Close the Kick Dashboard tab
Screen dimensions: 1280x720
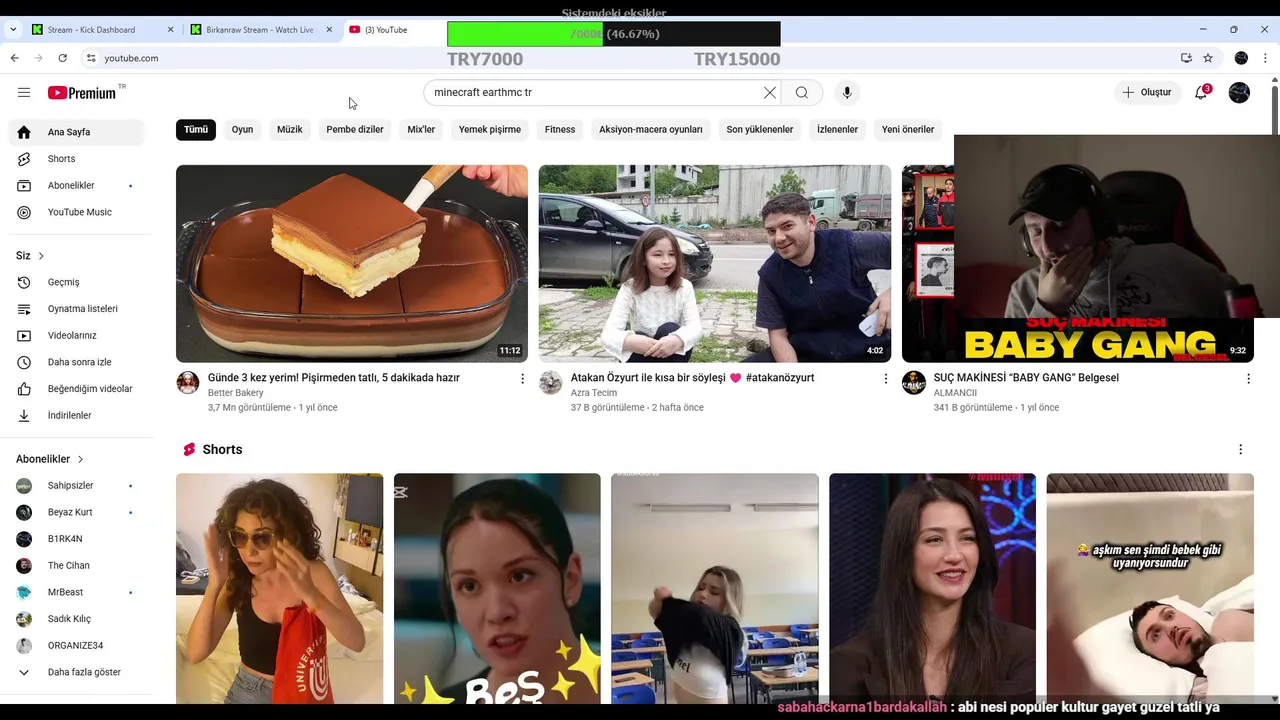pos(170,30)
